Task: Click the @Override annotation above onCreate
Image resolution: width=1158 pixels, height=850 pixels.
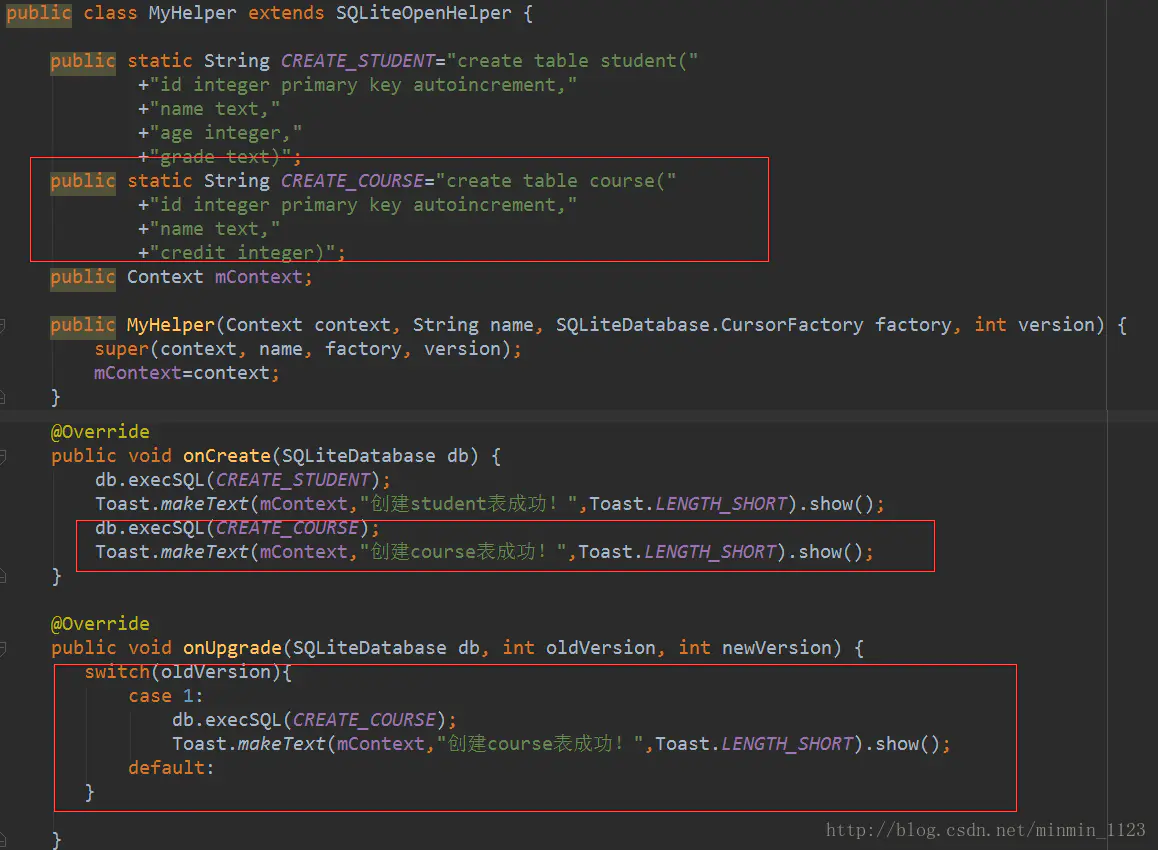Action: coord(100,432)
